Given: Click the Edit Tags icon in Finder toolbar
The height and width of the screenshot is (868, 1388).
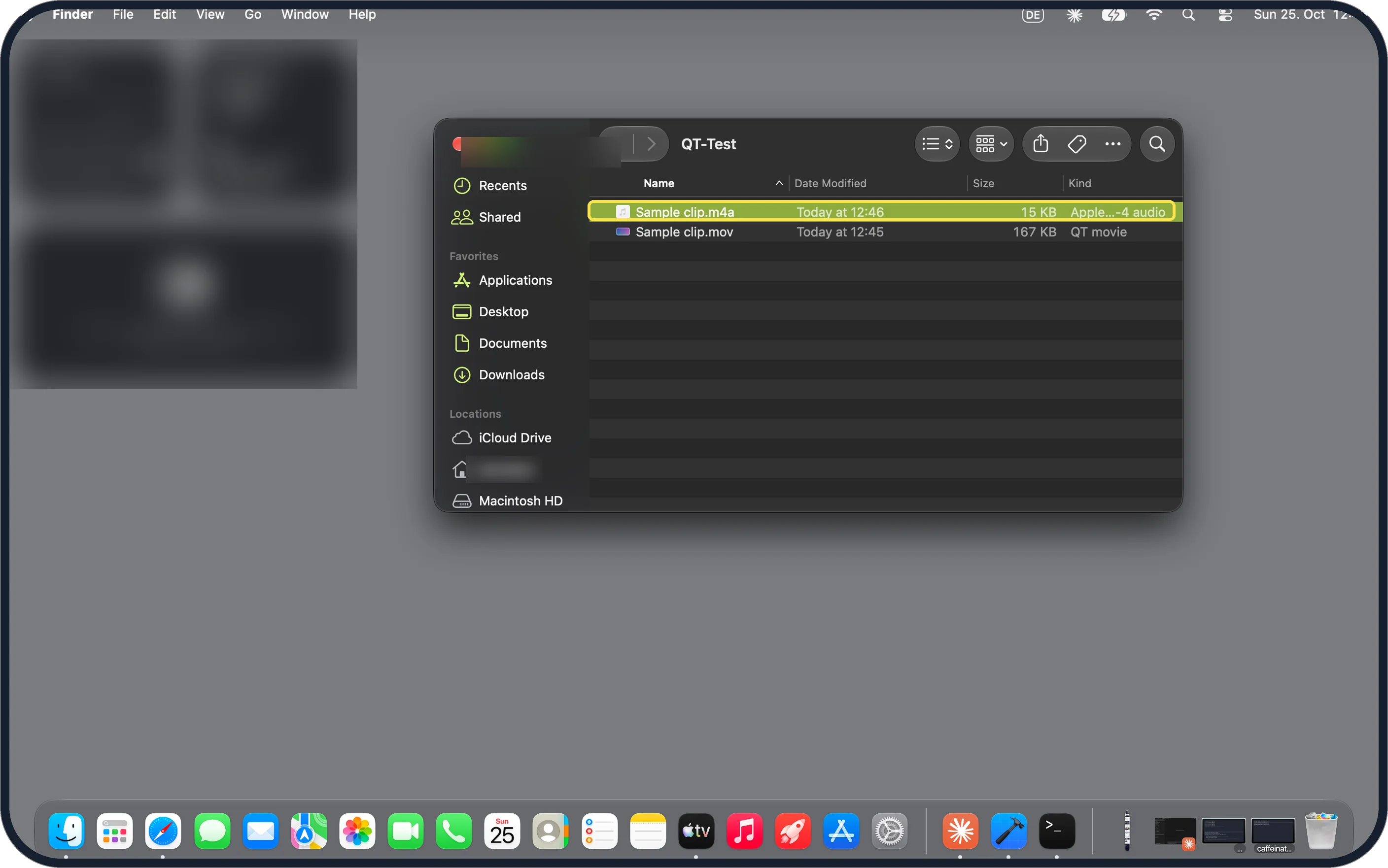Looking at the screenshot, I should (1077, 143).
